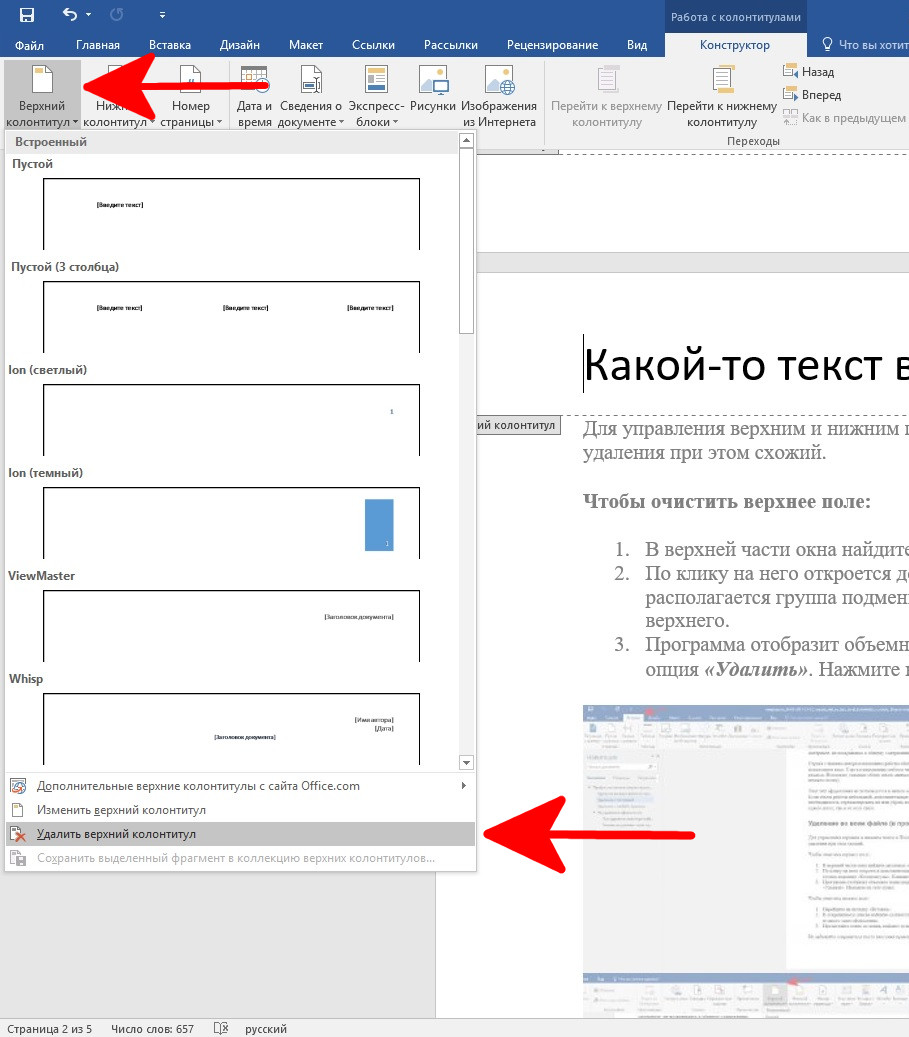Choose the Пустой header thumbnail
Screen dimensions: 909x1037
(x=232, y=214)
